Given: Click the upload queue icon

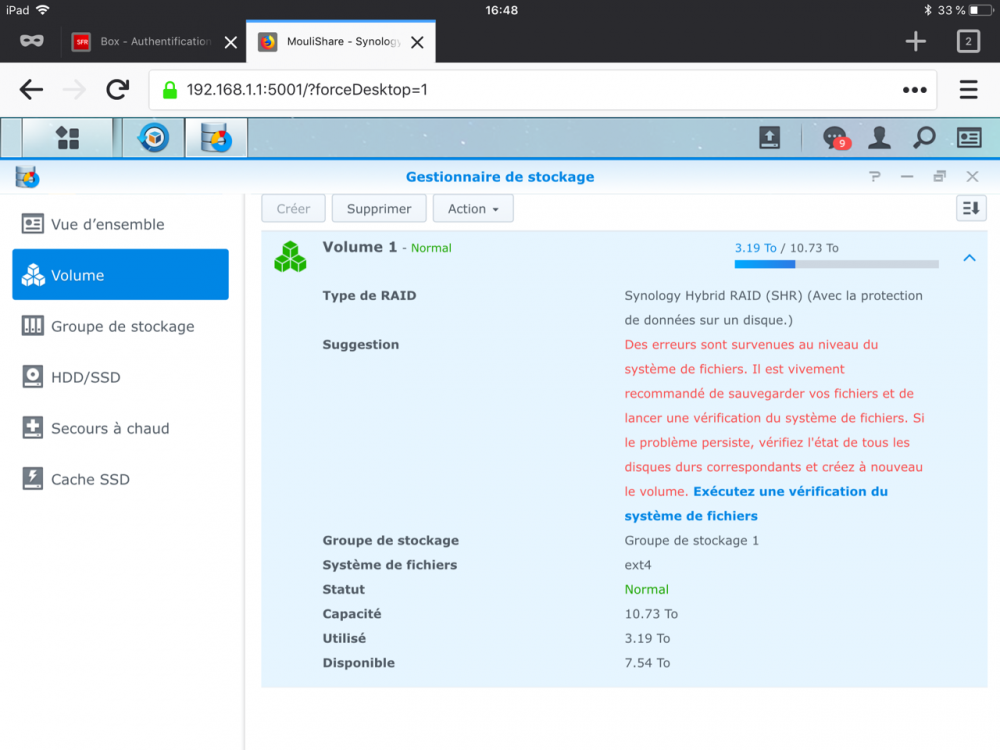Looking at the screenshot, I should coord(770,138).
